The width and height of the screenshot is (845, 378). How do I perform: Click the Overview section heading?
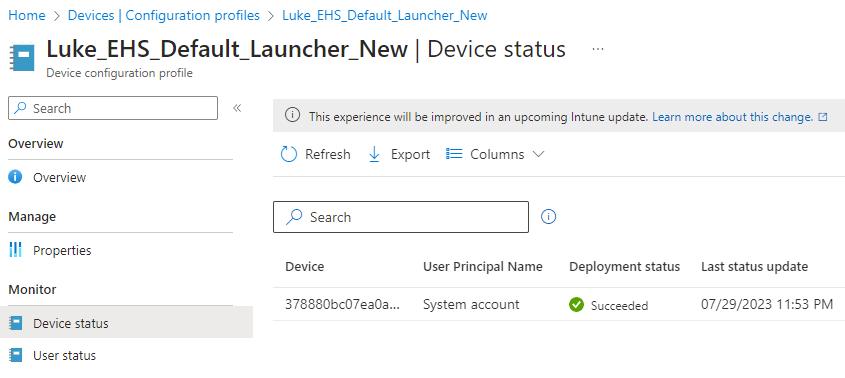36,143
